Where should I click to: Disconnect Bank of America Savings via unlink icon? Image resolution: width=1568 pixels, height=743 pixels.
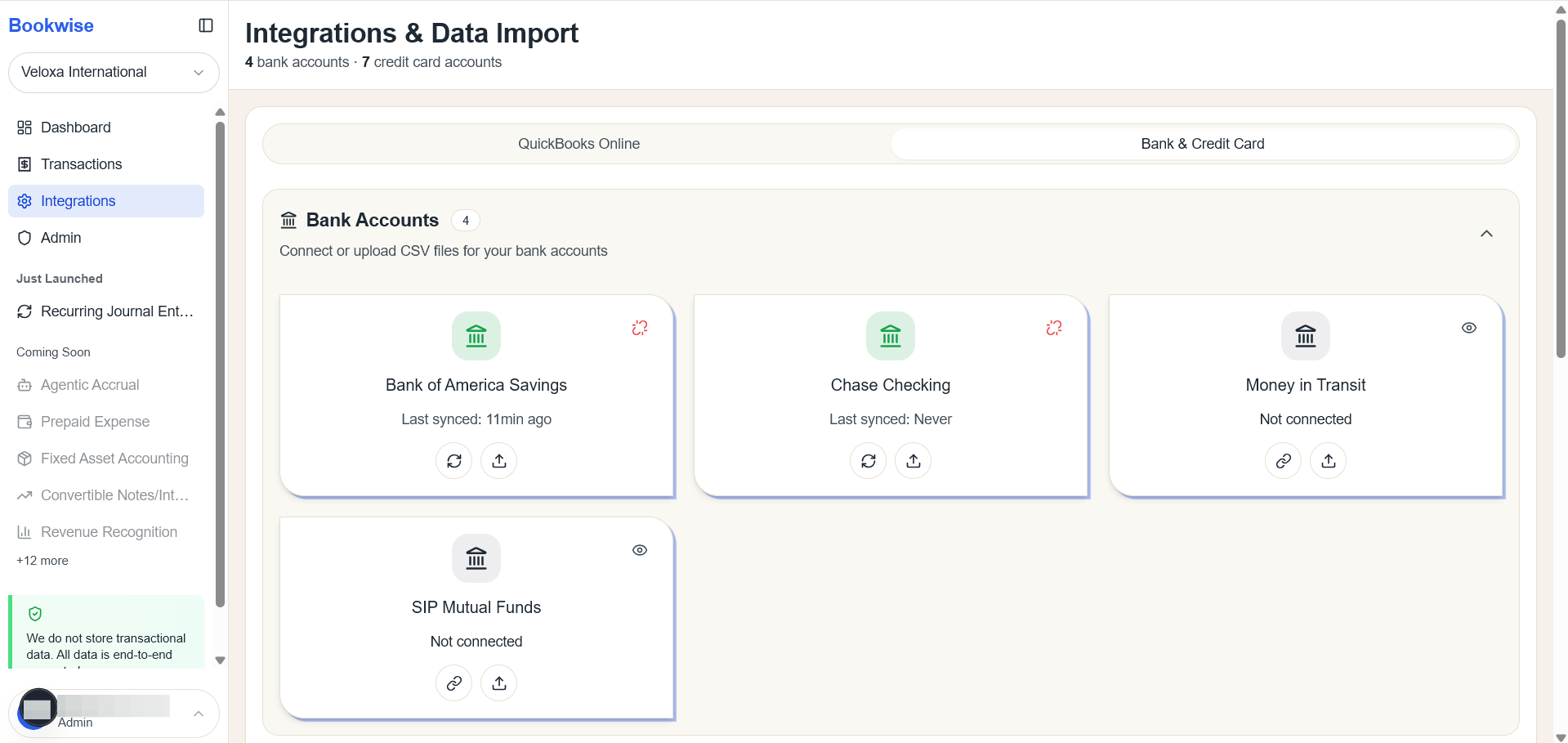tap(640, 328)
